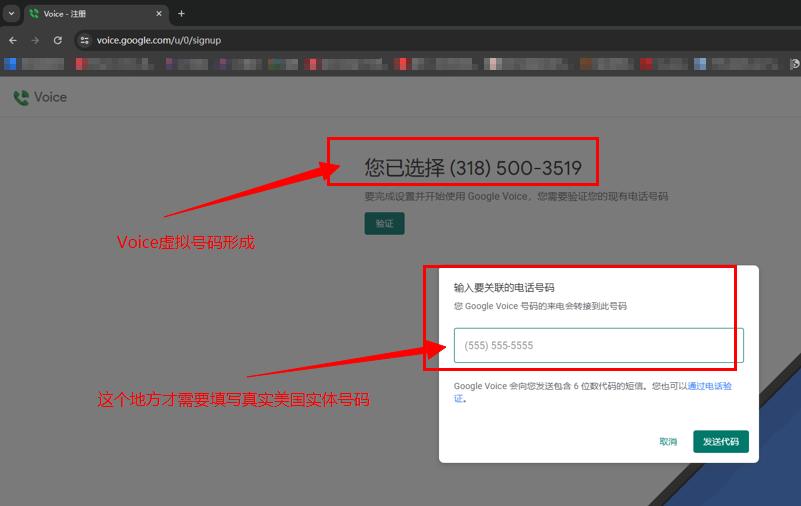801x506 pixels.
Task: Click the 输入要关联的电话号码 dialog title
Action: click(x=504, y=287)
